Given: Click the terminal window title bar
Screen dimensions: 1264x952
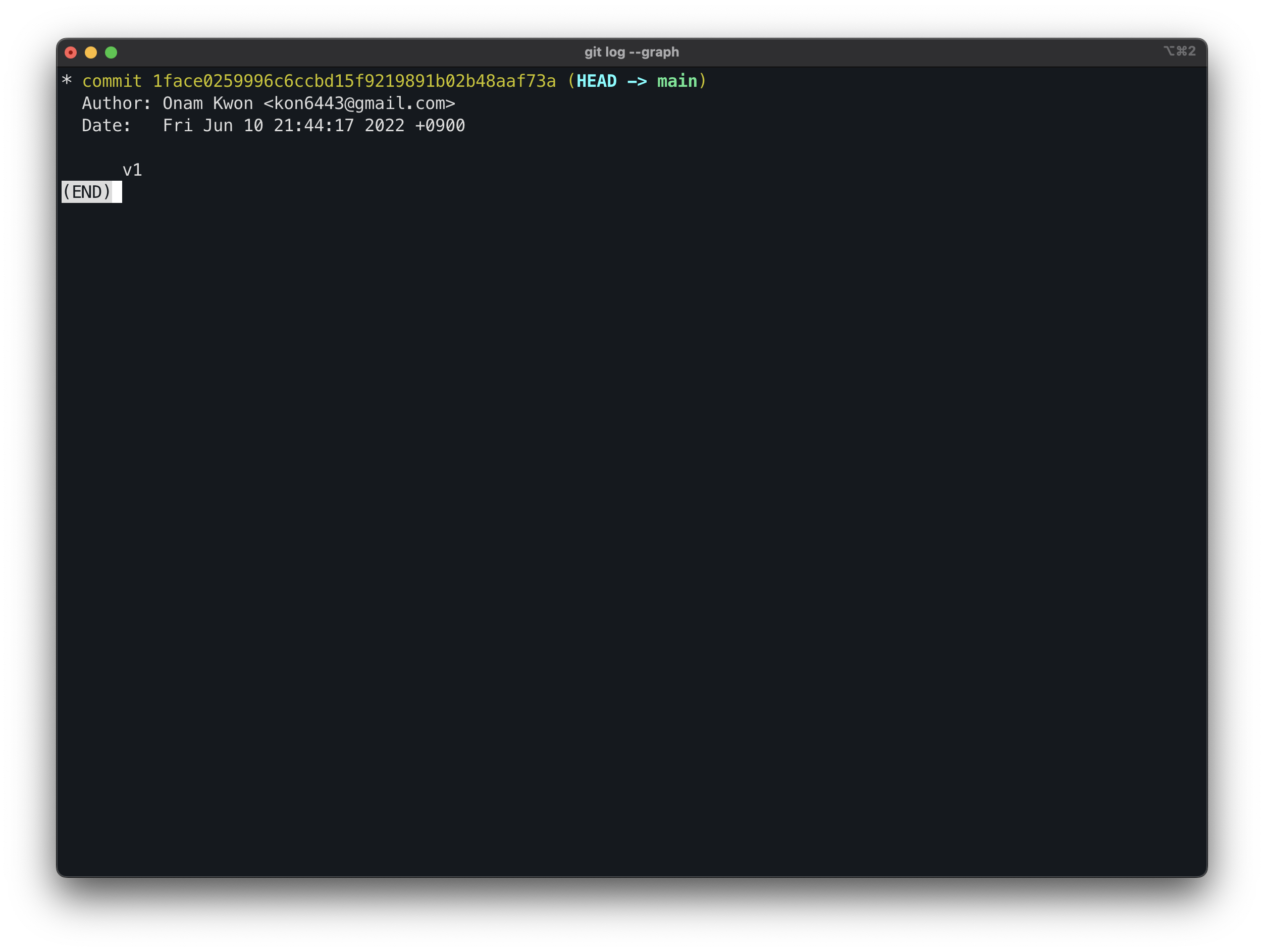Looking at the screenshot, I should coord(400,51).
